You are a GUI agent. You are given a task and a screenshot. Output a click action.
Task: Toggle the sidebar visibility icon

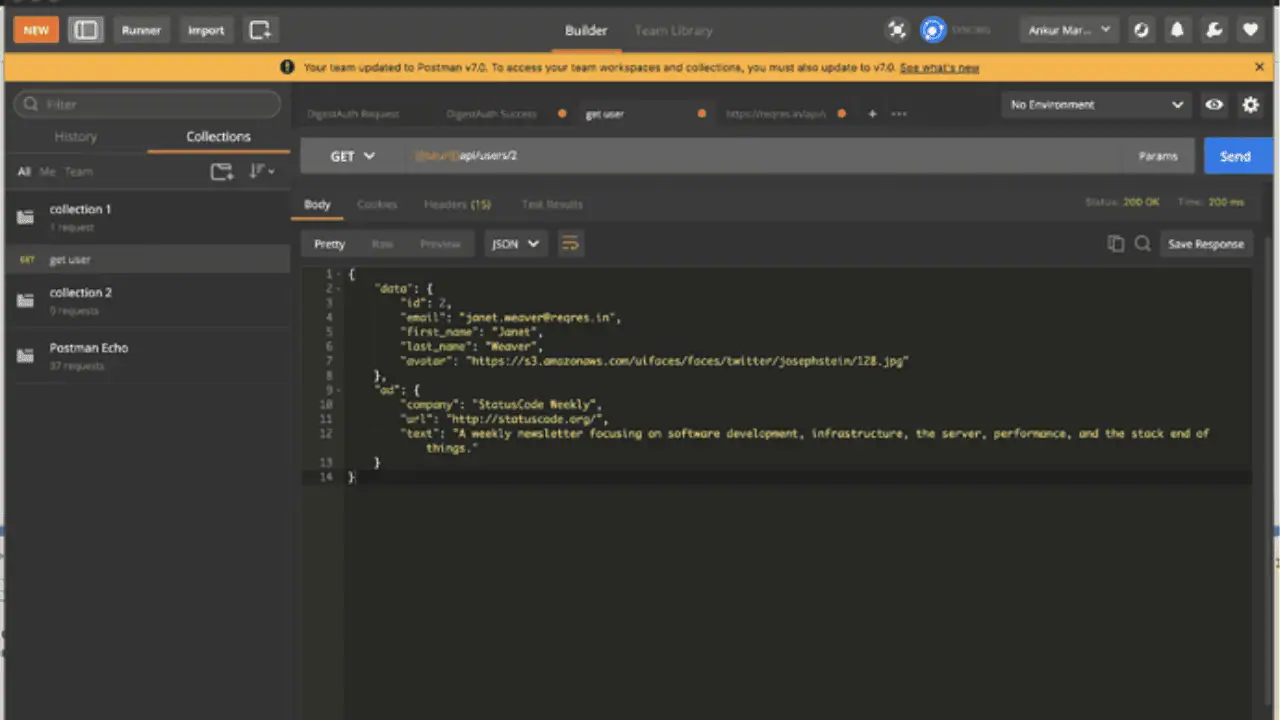86,30
